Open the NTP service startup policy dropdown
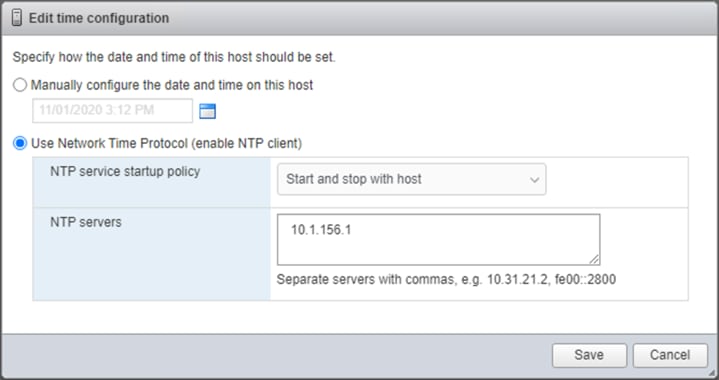Viewport: 719px width, 380px height. pos(411,179)
